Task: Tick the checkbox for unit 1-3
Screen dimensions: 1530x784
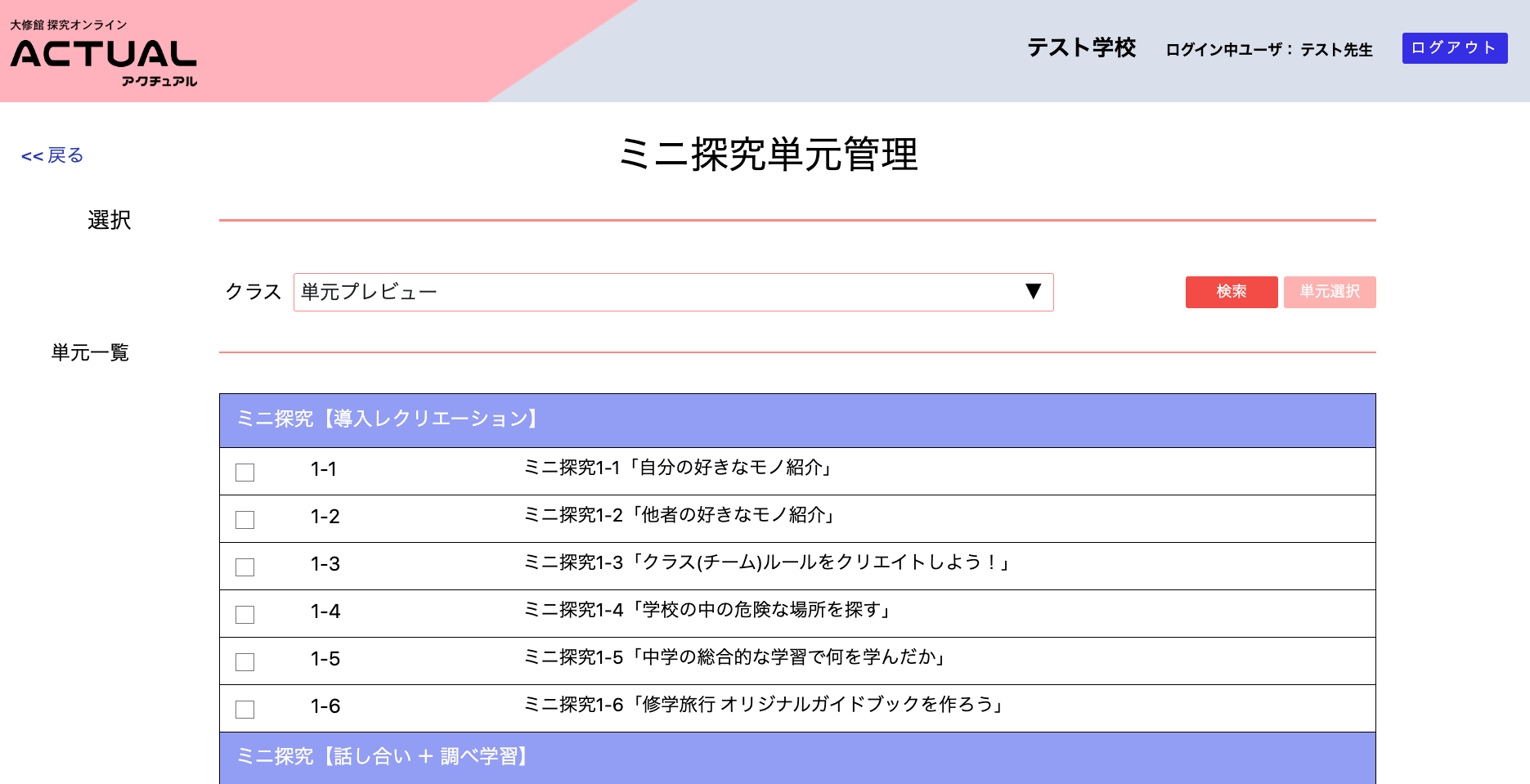Action: (245, 567)
